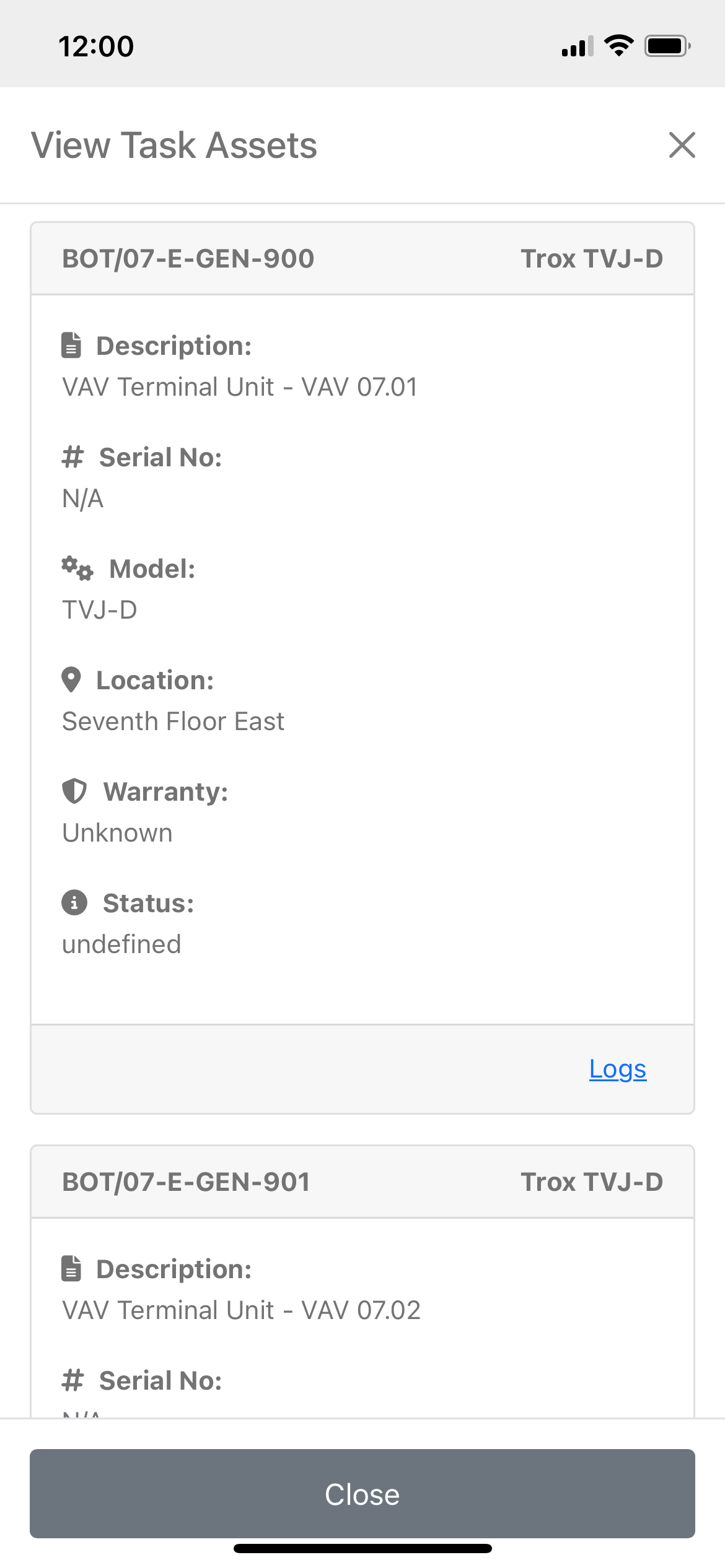Click the Model gears icon
This screenshot has width=725, height=1568.
pos(77,568)
